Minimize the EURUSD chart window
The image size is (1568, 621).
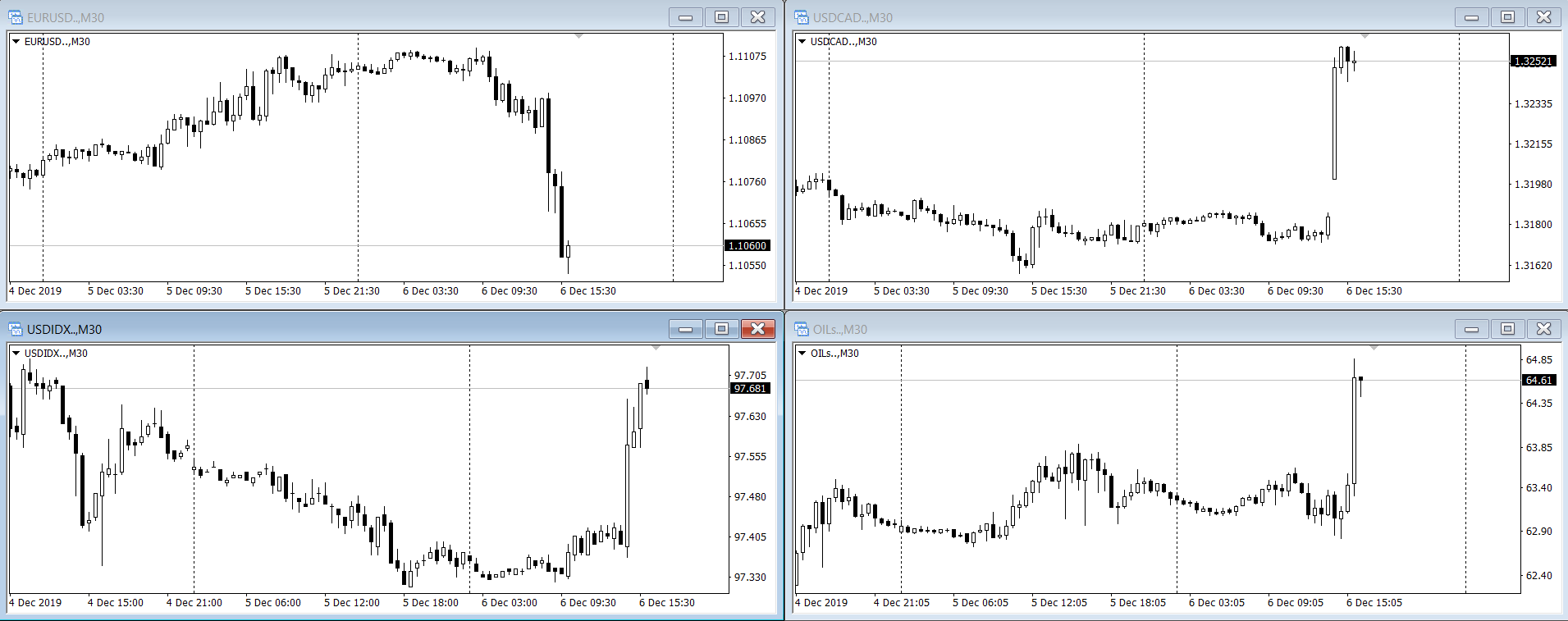click(x=686, y=17)
